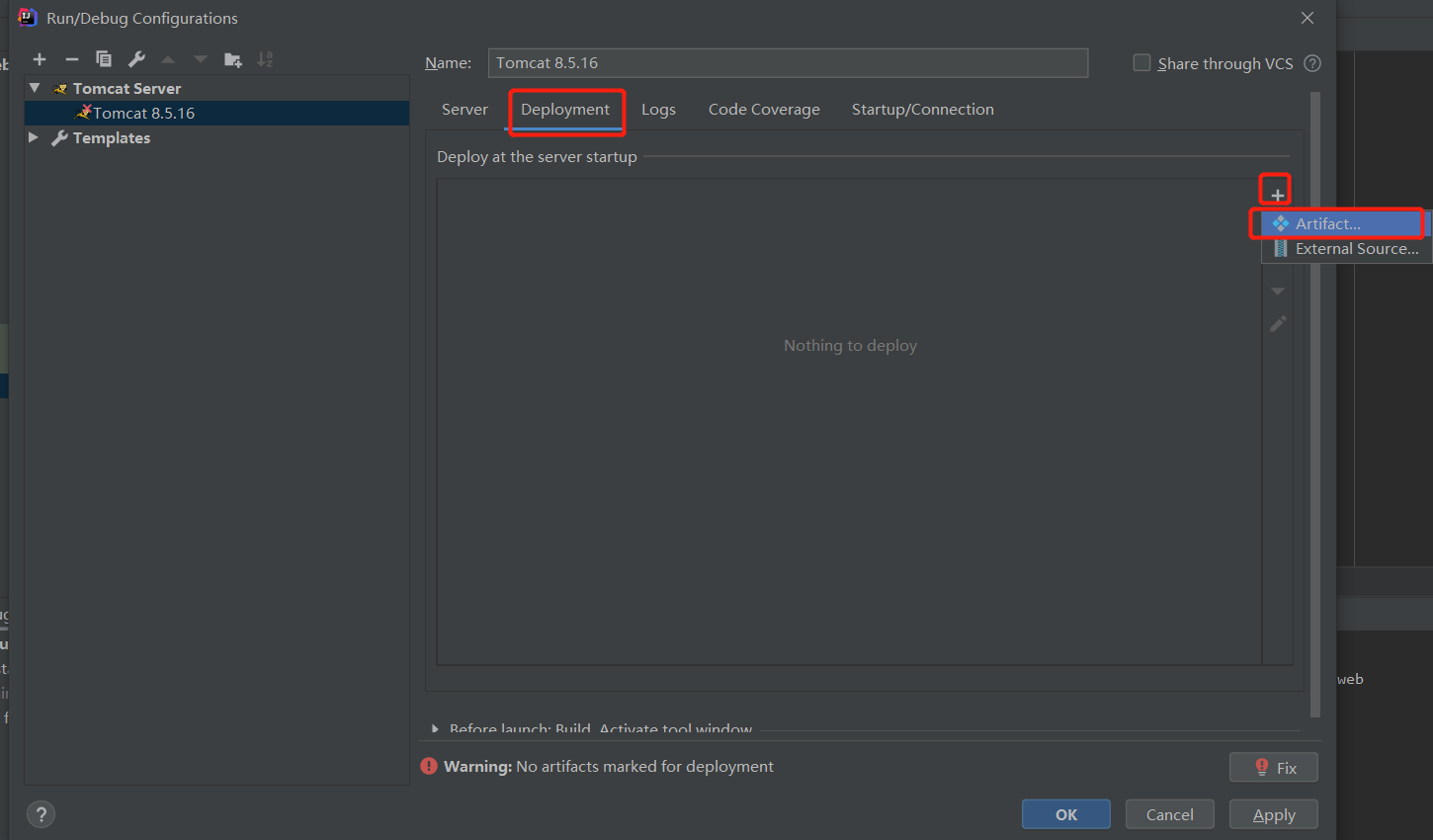Click the Cancel button

coord(1170,814)
